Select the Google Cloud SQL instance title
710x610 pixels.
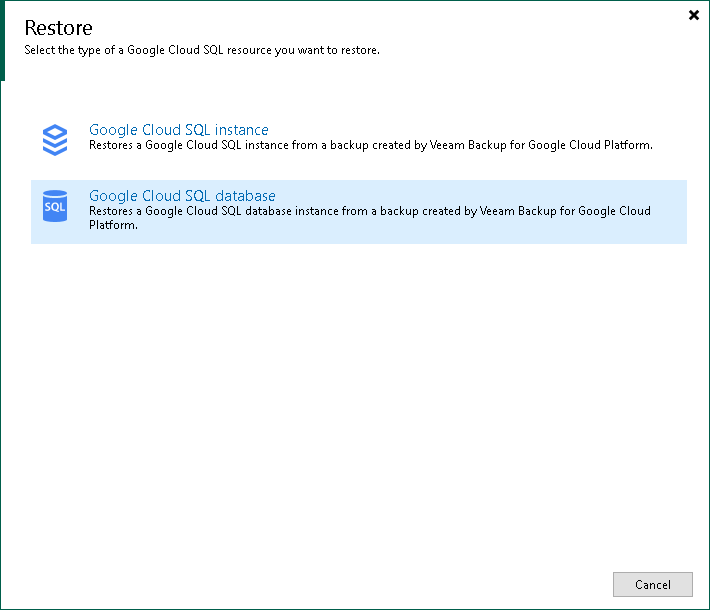point(178,130)
